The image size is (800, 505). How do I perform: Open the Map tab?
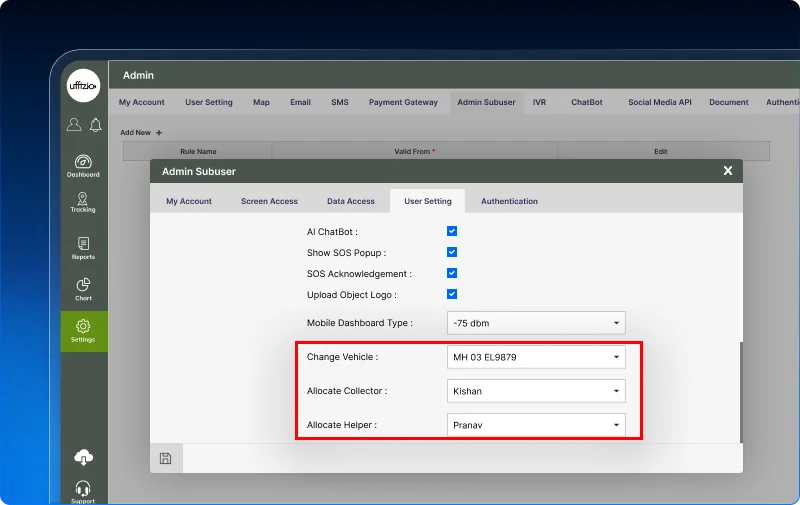(x=261, y=102)
